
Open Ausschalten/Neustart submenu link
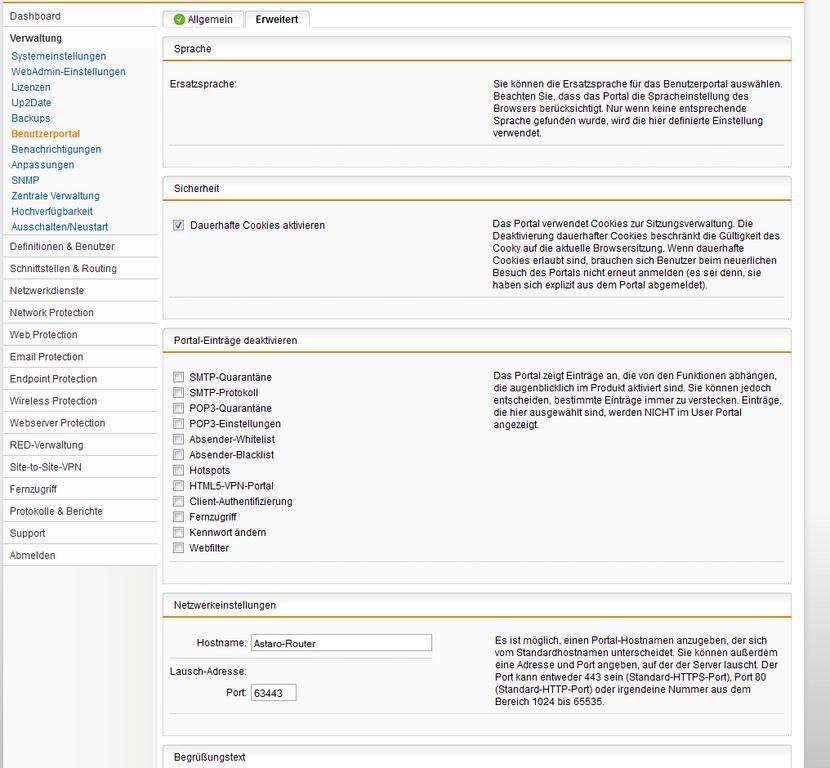[x=60, y=227]
